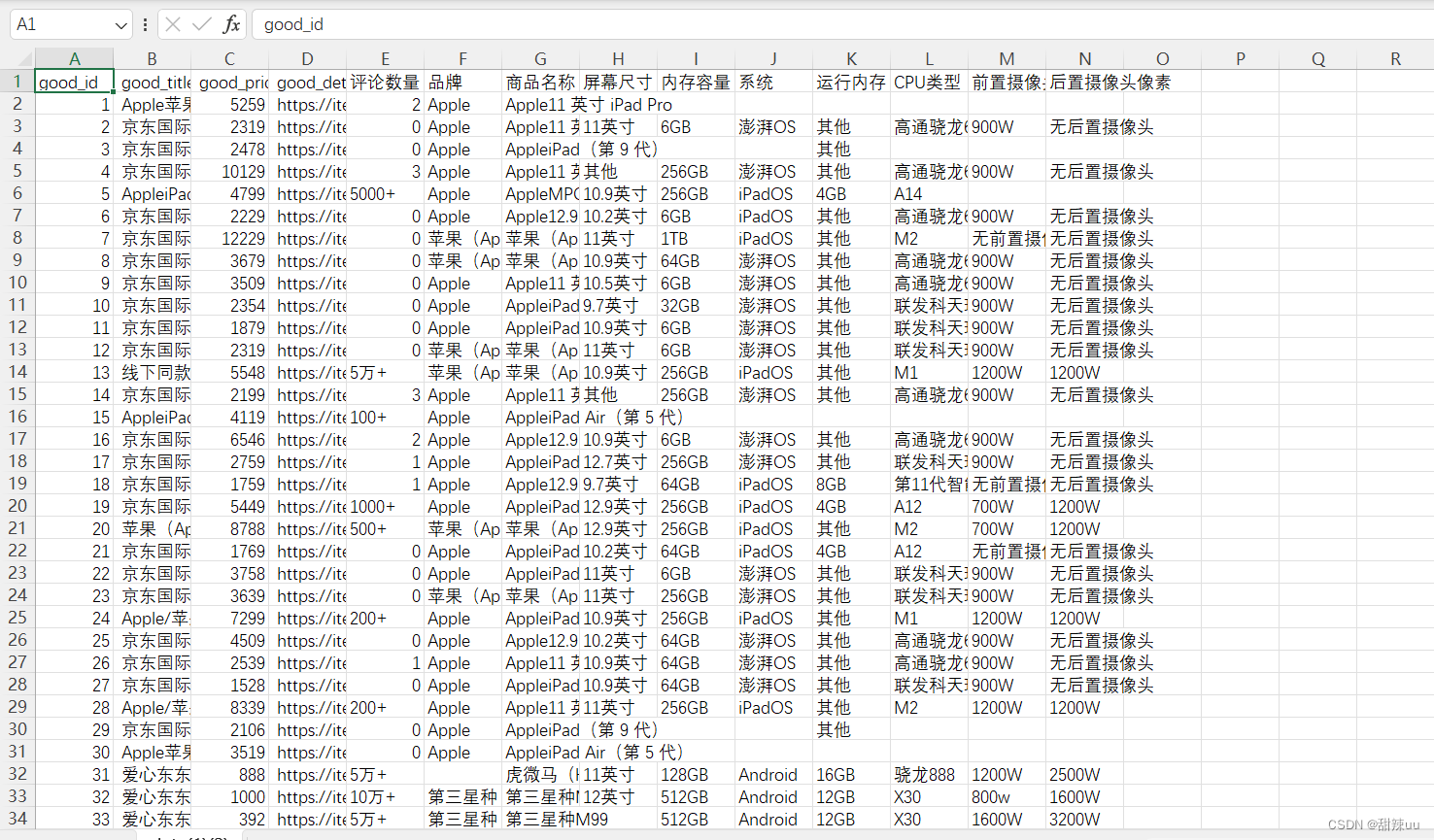Image resolution: width=1434 pixels, height=840 pixels.
Task: Click cell 32GB in row 11
Action: click(697, 306)
